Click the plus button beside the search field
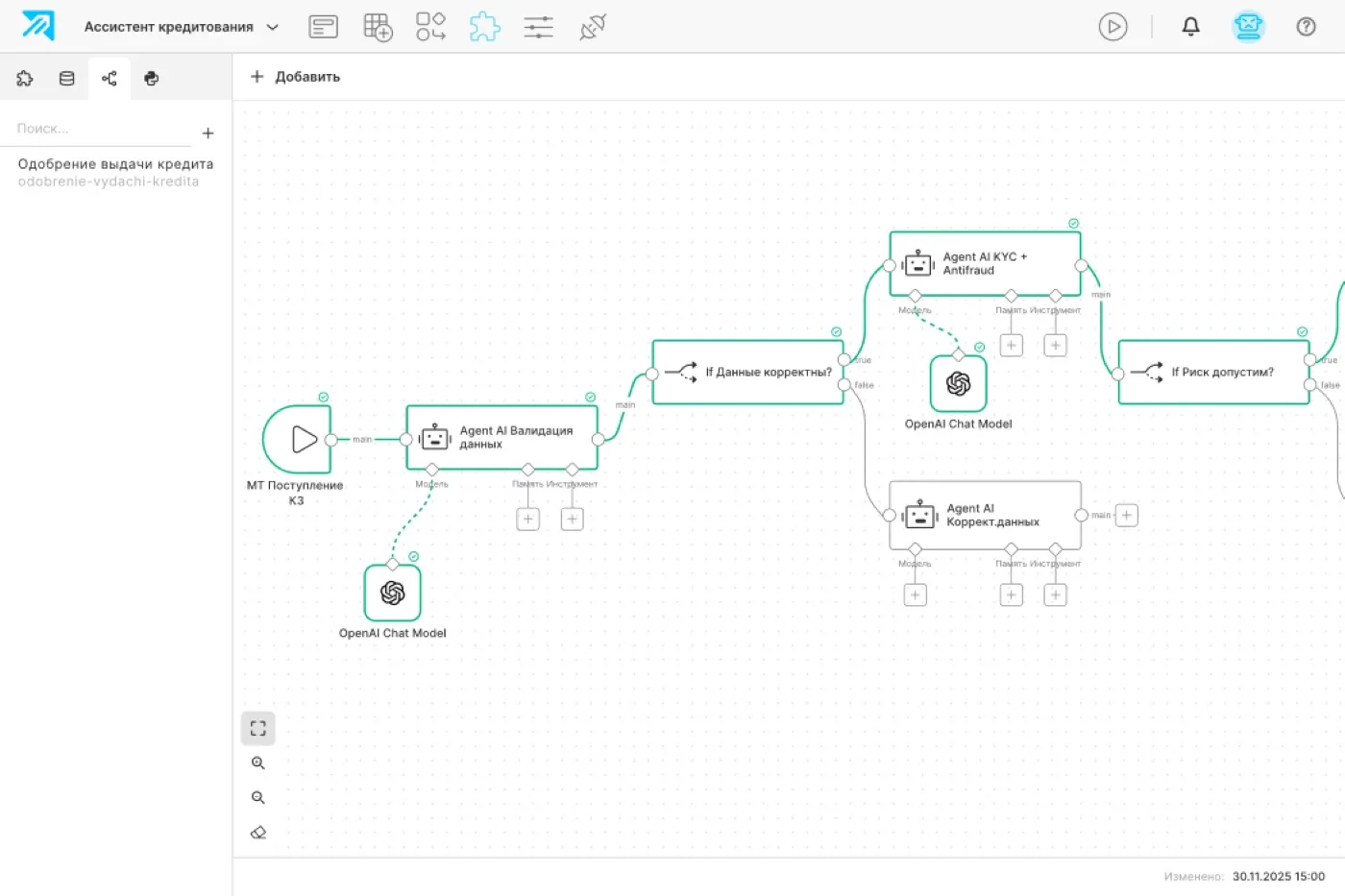This screenshot has width=1345, height=896. pyautogui.click(x=208, y=133)
